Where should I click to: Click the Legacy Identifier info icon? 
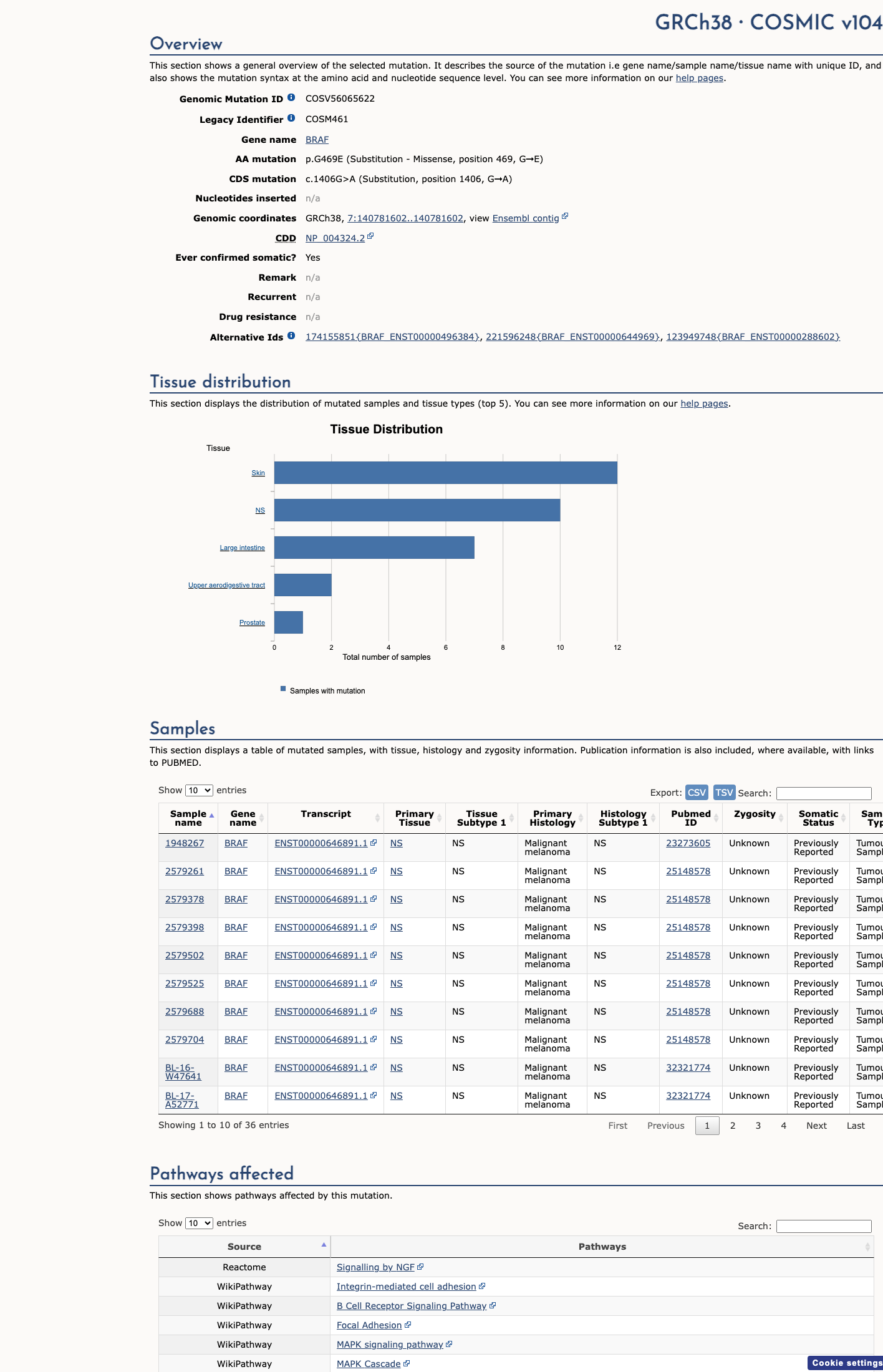(291, 118)
